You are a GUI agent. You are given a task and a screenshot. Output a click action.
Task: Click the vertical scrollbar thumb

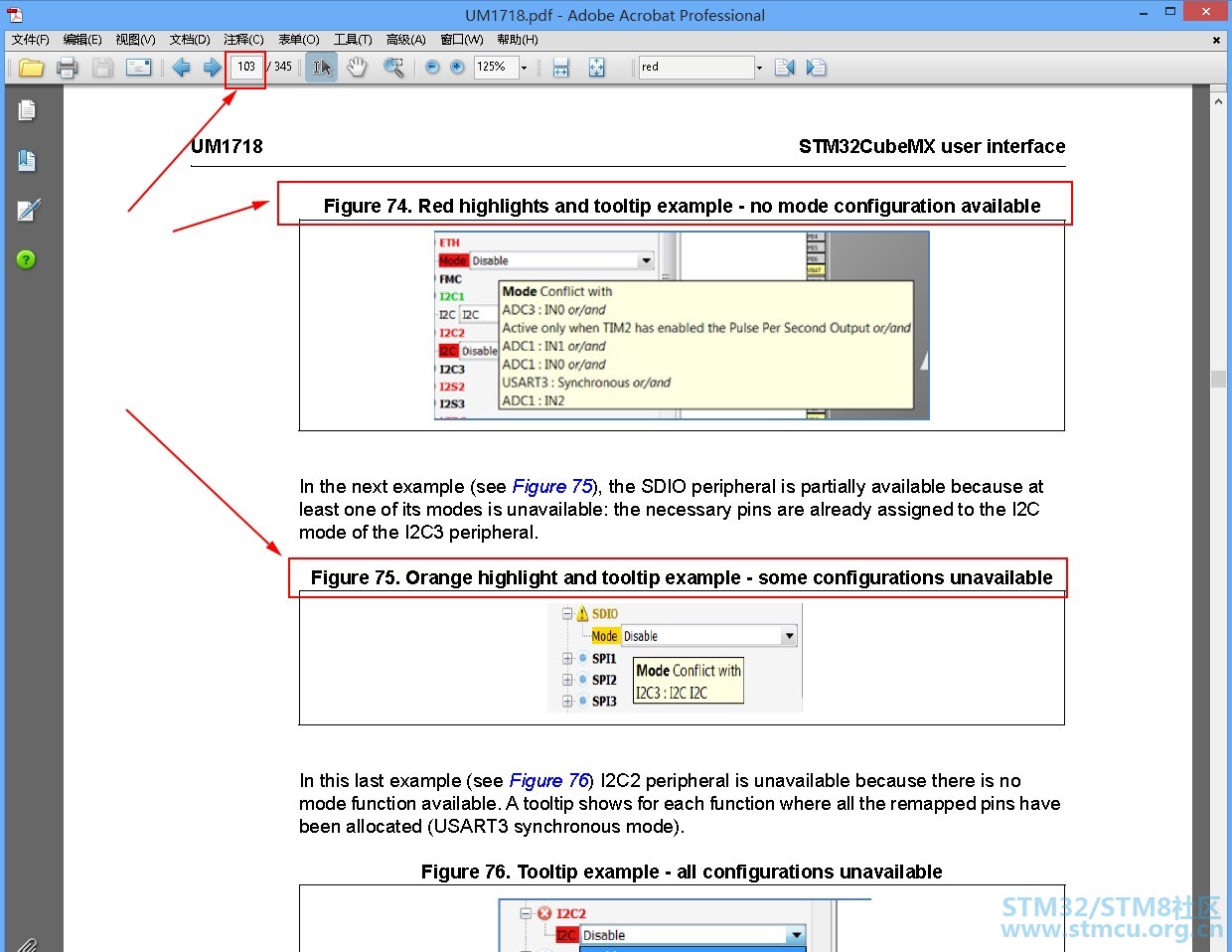(1218, 379)
